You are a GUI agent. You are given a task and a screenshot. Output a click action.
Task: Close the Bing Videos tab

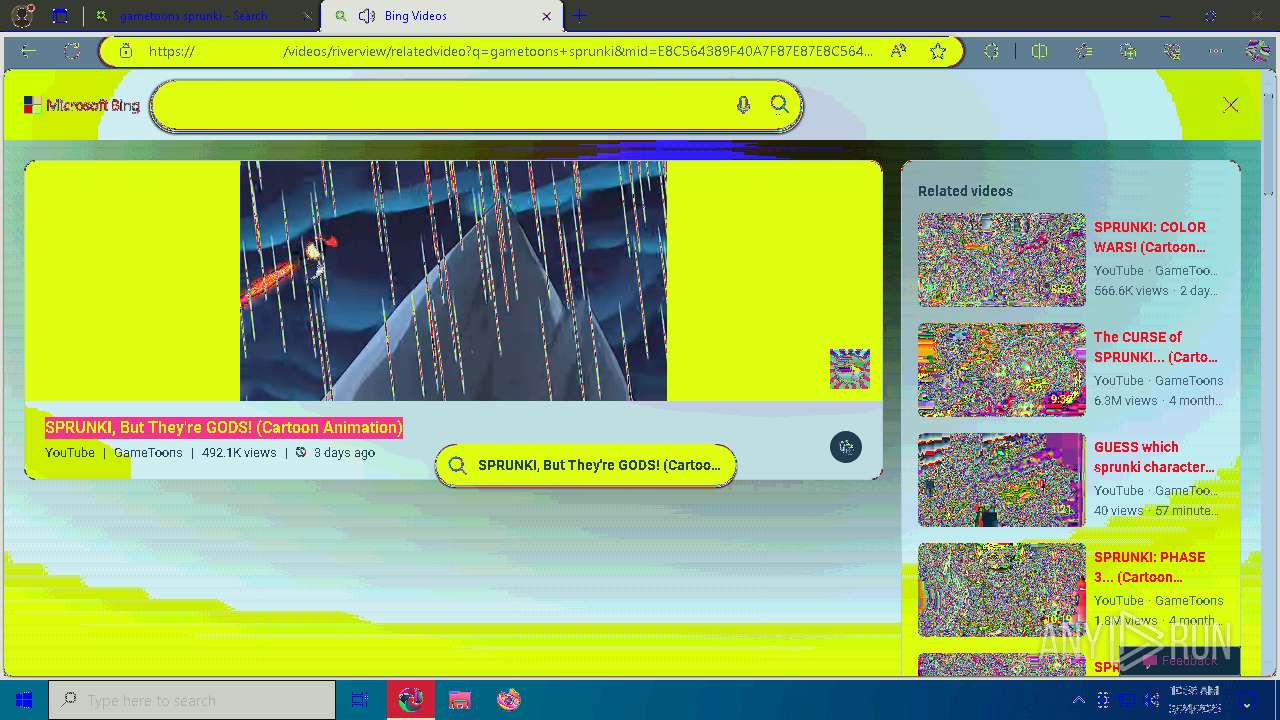point(546,16)
